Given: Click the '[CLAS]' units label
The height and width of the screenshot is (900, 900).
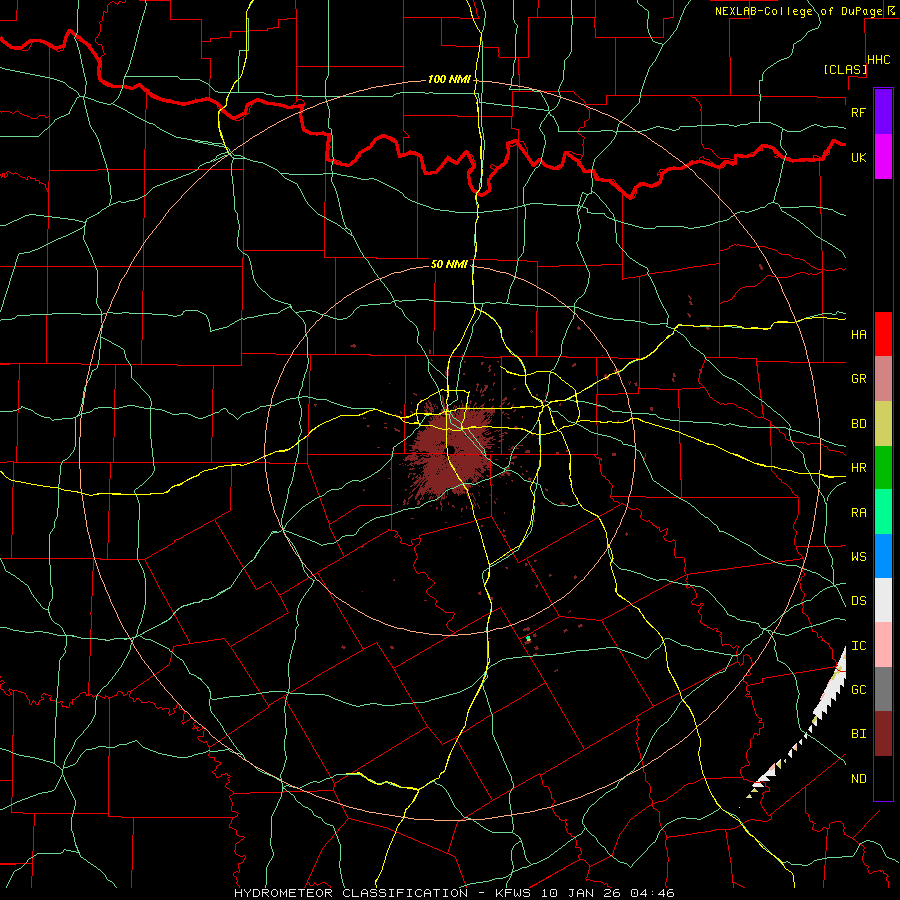Looking at the screenshot, I should pyautogui.click(x=845, y=69).
